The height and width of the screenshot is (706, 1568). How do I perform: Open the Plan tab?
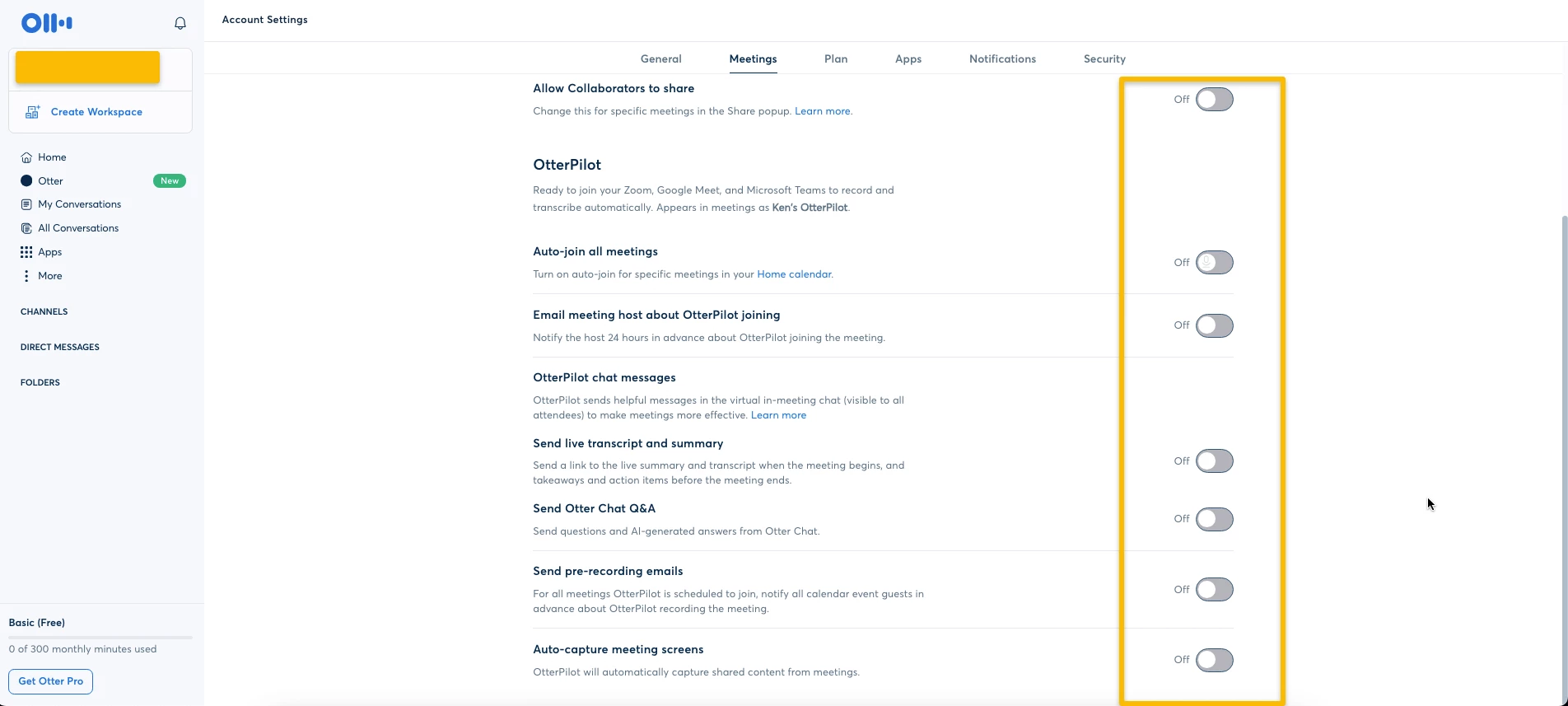[x=836, y=59]
